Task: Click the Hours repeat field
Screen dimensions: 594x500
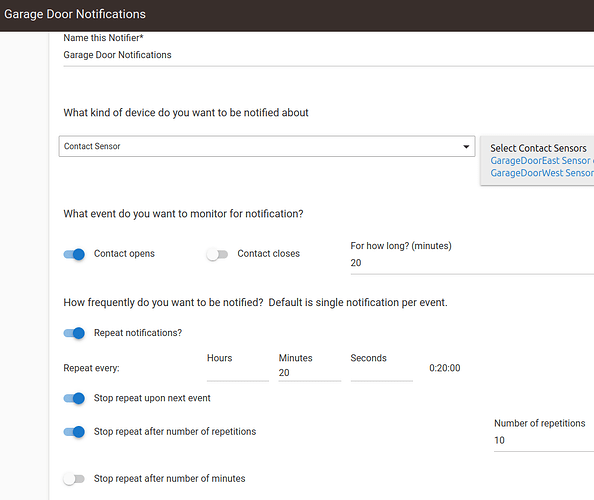Action: (x=238, y=373)
